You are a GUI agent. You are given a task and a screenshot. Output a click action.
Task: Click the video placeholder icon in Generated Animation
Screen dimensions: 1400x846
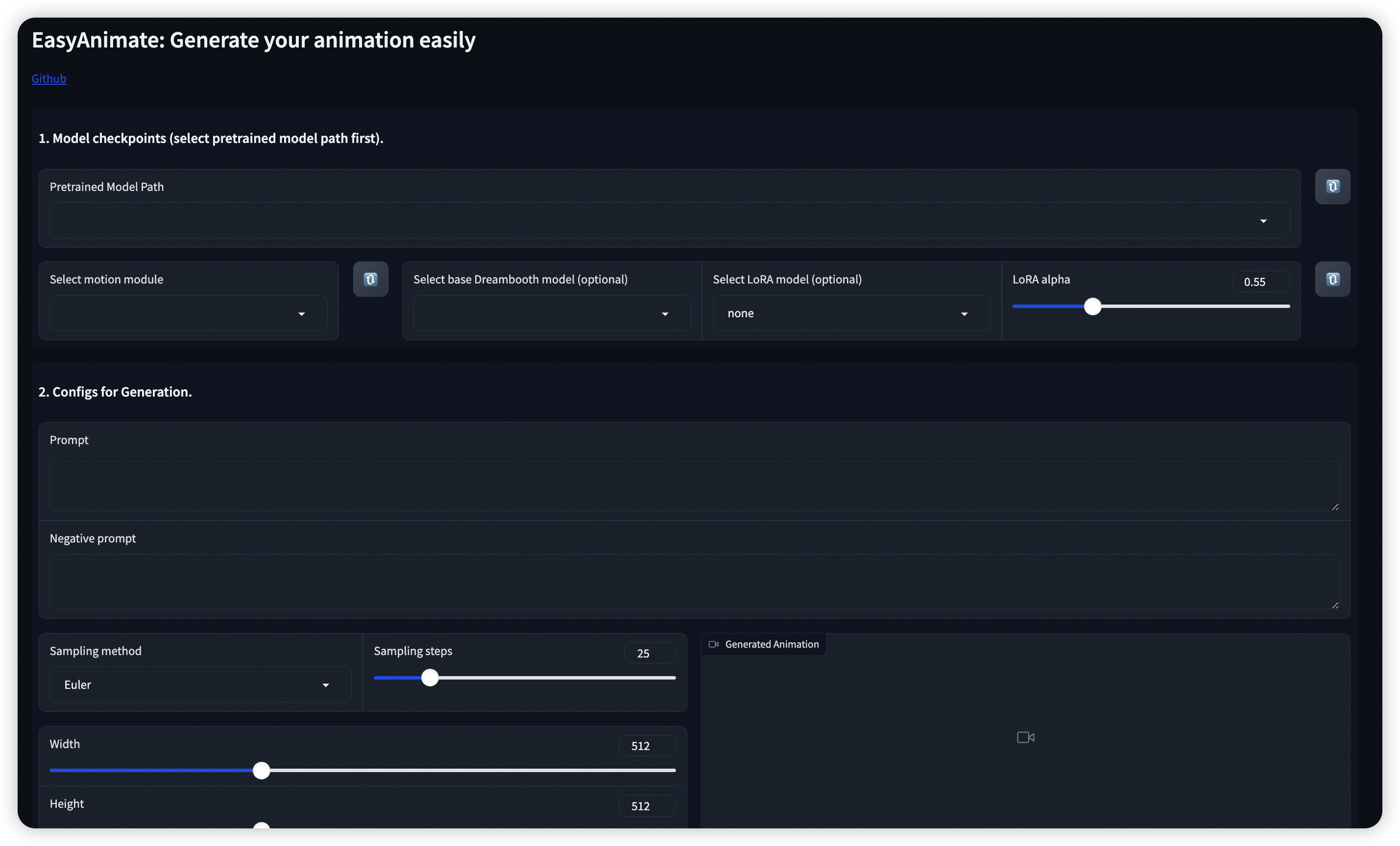[1025, 737]
